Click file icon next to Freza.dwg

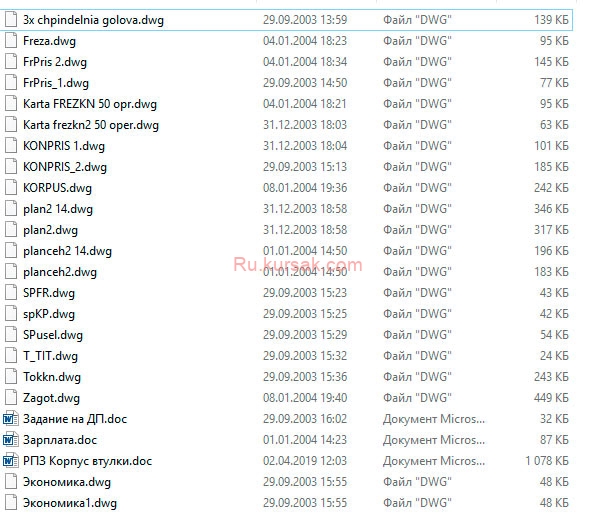pyautogui.click(x=11, y=40)
